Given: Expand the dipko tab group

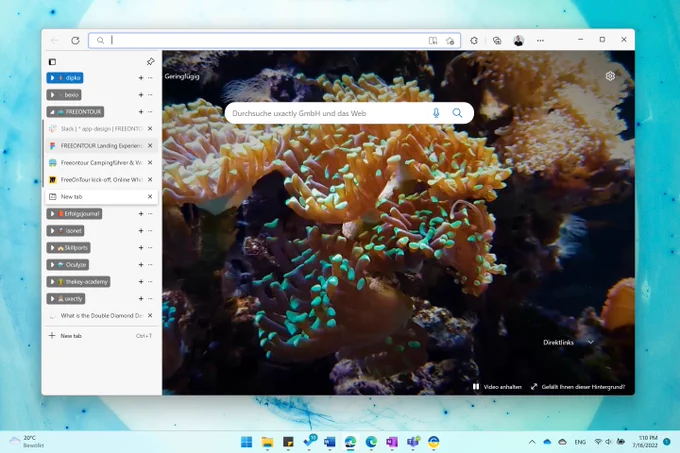Looking at the screenshot, I should pos(52,78).
